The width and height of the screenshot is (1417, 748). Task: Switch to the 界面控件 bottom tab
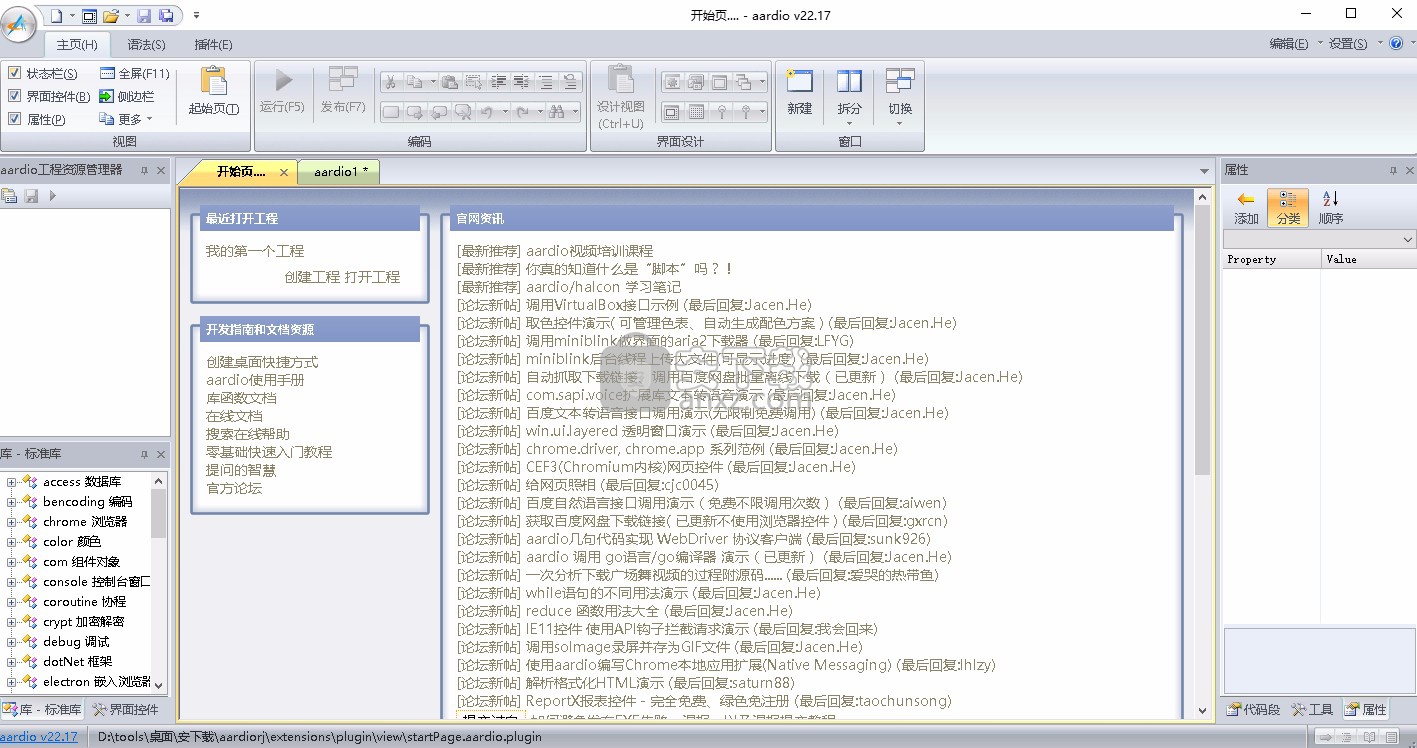[126, 709]
